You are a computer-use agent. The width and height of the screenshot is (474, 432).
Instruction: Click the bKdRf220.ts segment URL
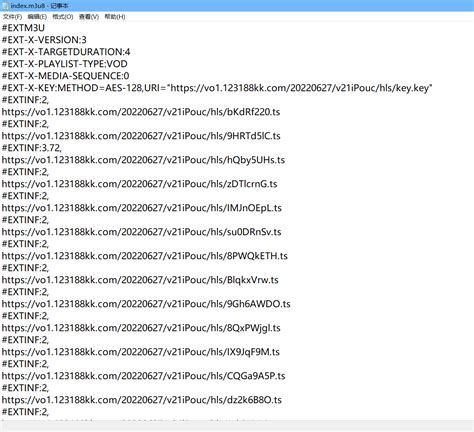click(141, 112)
